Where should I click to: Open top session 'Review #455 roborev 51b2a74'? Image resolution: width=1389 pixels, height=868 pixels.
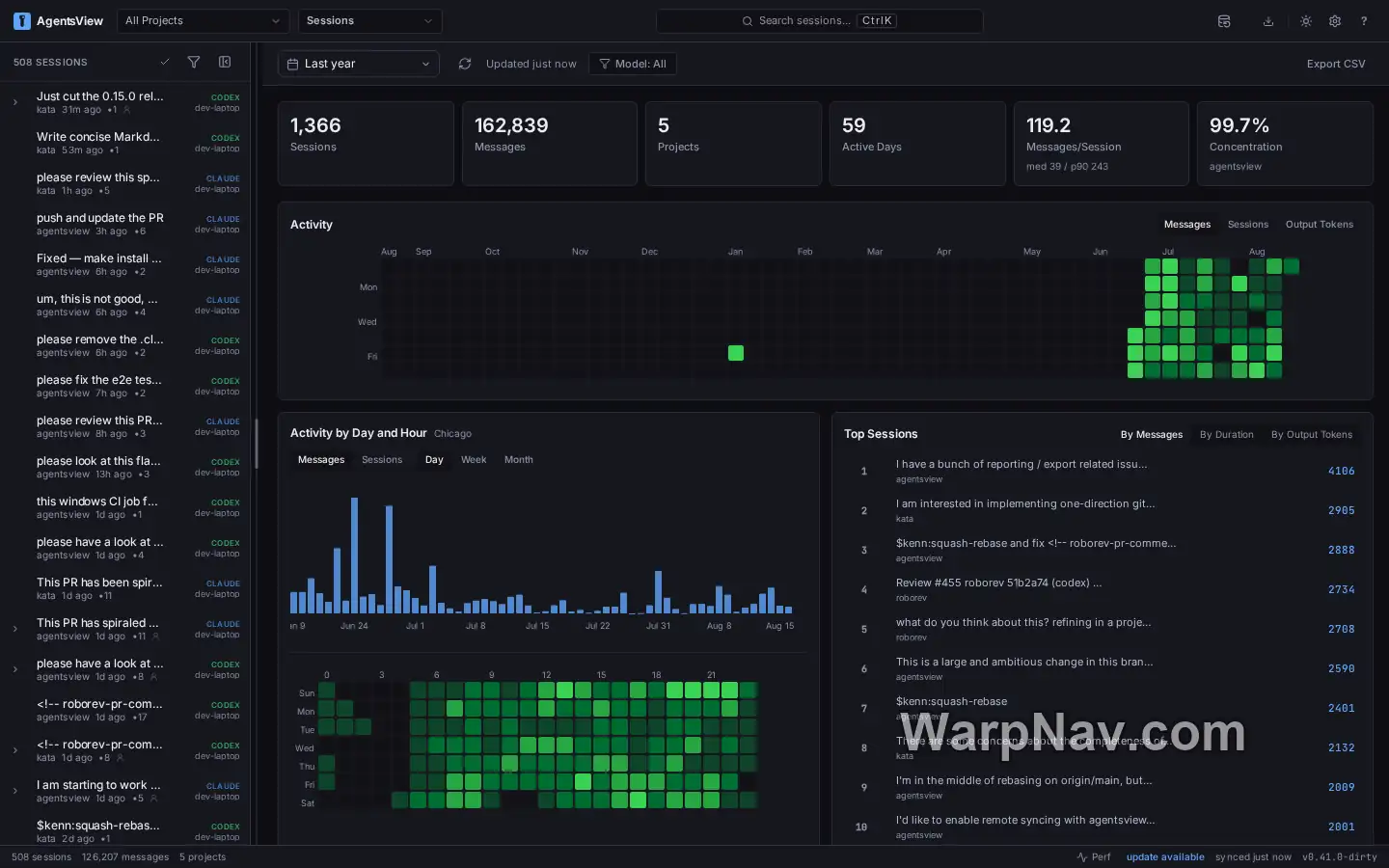coord(1103,589)
